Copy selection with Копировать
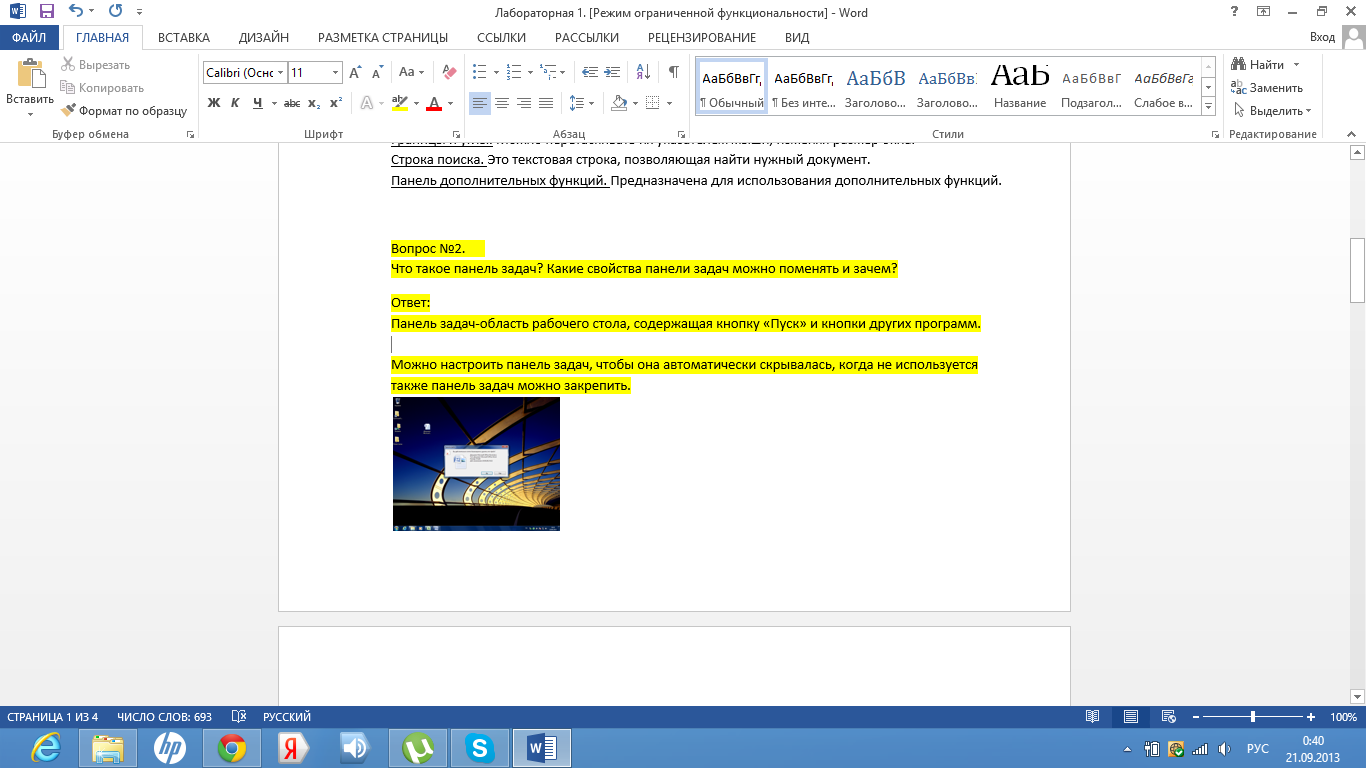 102,88
